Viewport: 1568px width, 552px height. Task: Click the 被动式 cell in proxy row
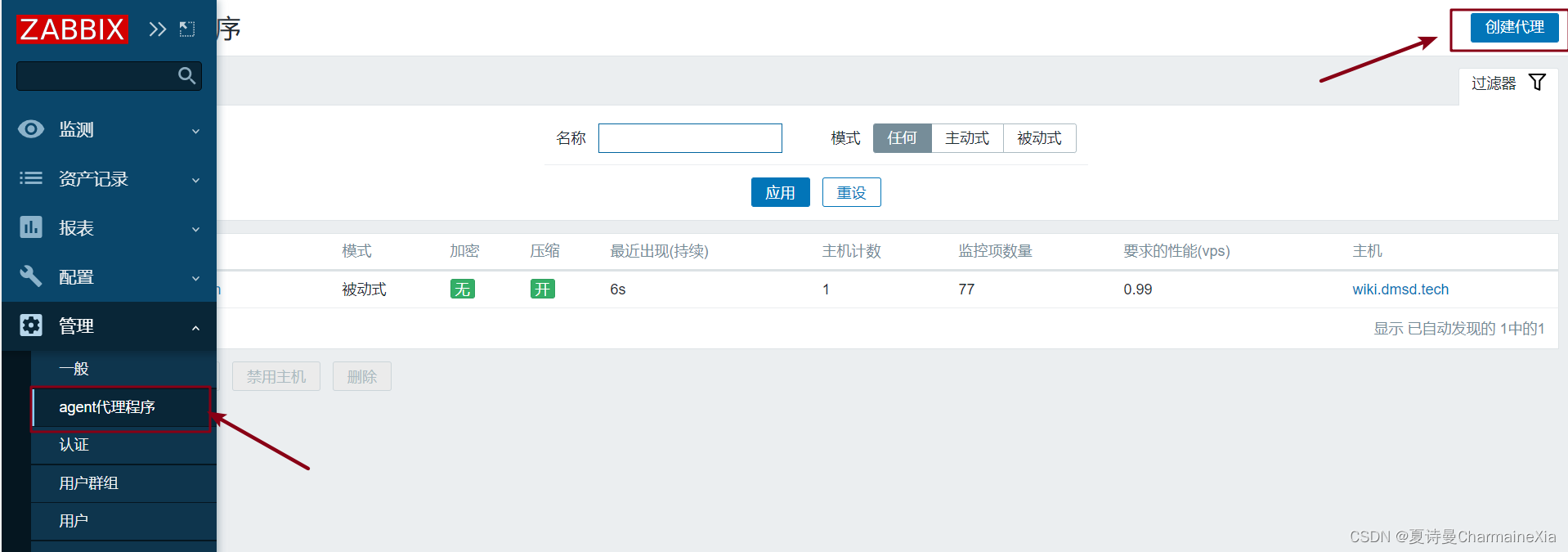[364, 289]
